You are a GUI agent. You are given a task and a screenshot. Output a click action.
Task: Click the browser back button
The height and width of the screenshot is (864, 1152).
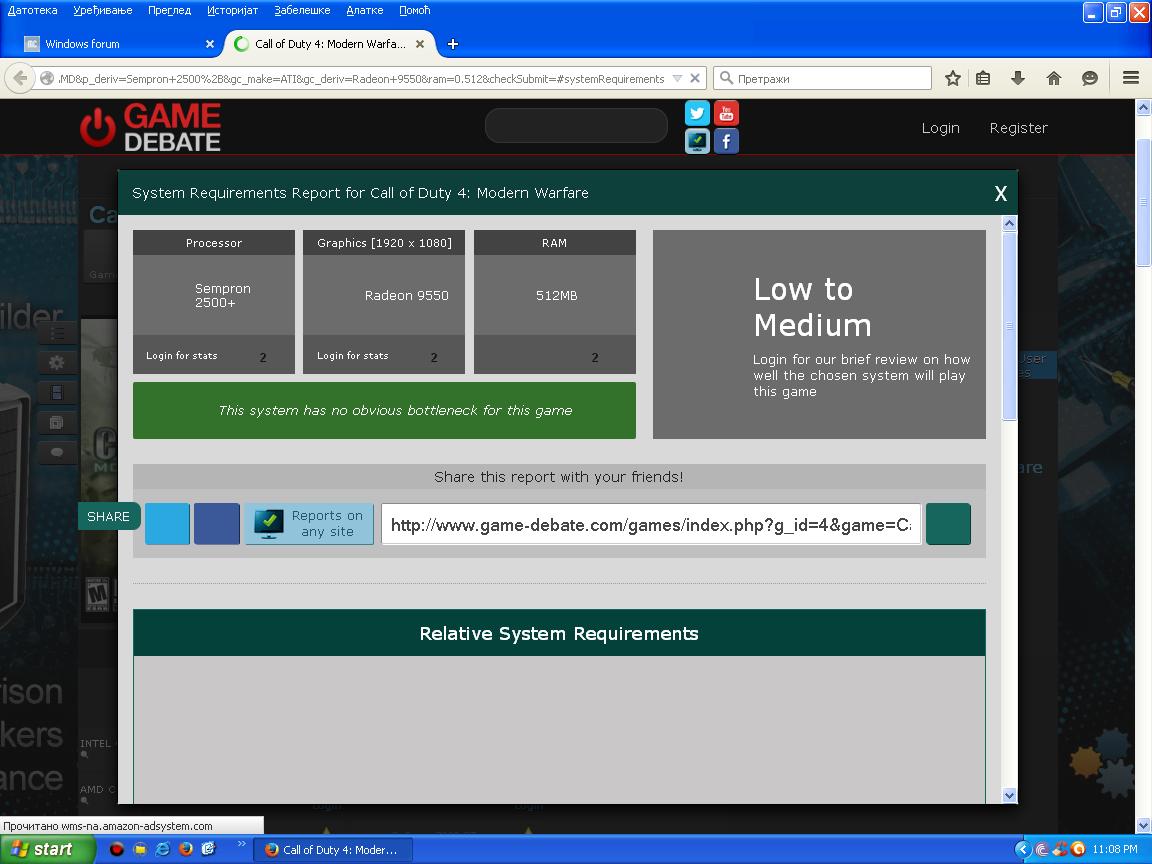20,78
